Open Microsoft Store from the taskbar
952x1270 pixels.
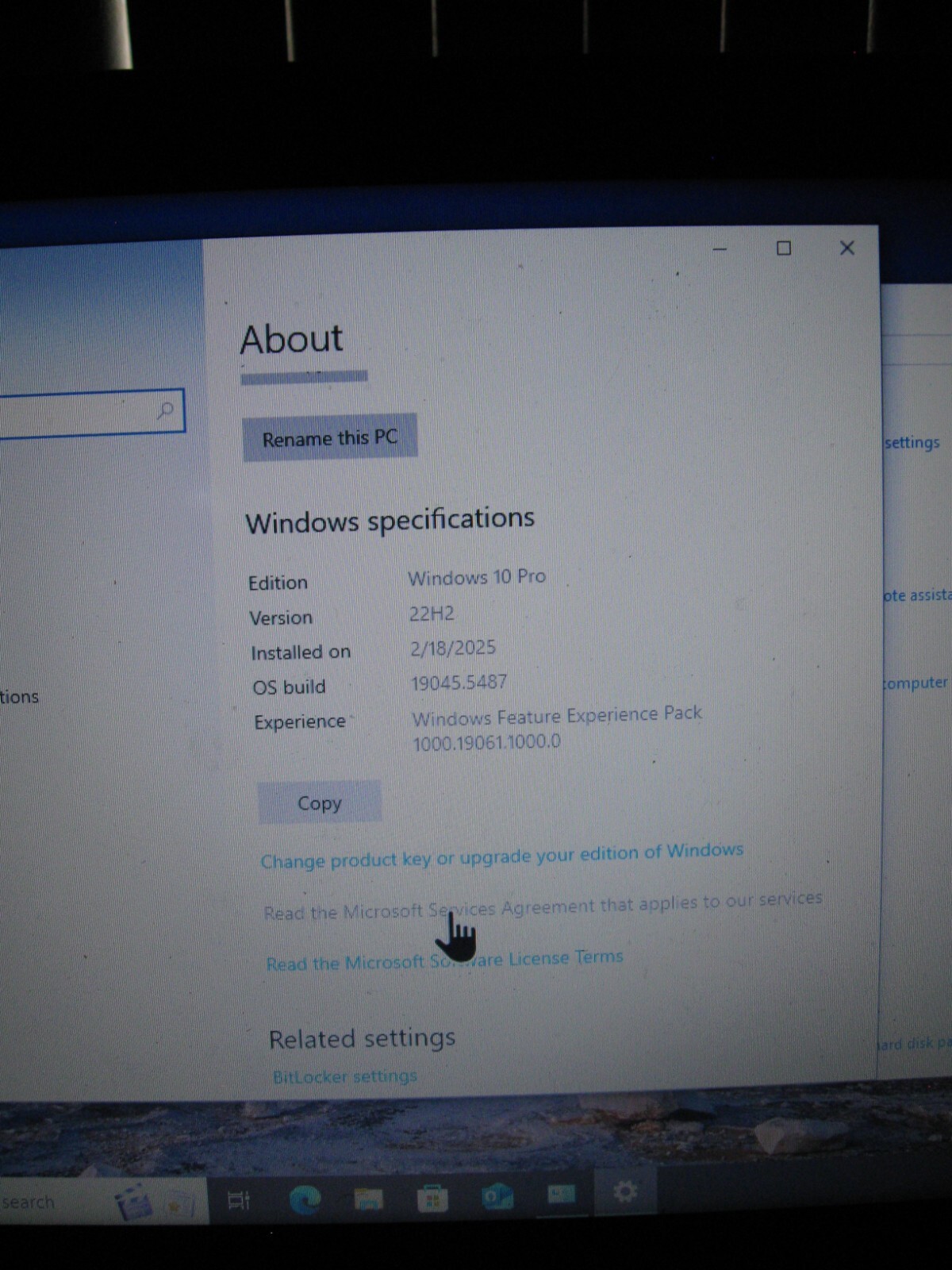(432, 1198)
